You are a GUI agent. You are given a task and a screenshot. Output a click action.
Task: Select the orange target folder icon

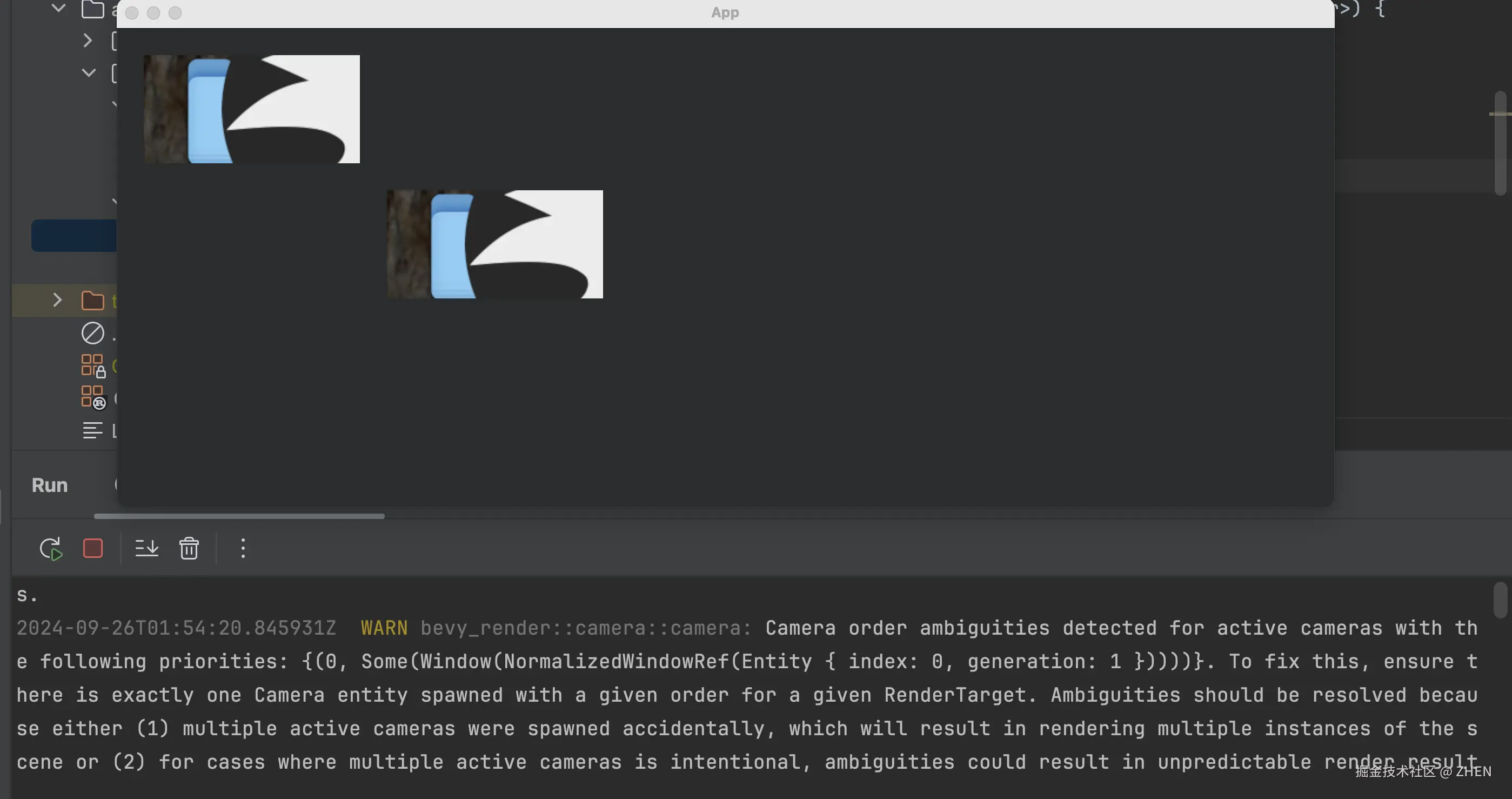click(x=92, y=301)
